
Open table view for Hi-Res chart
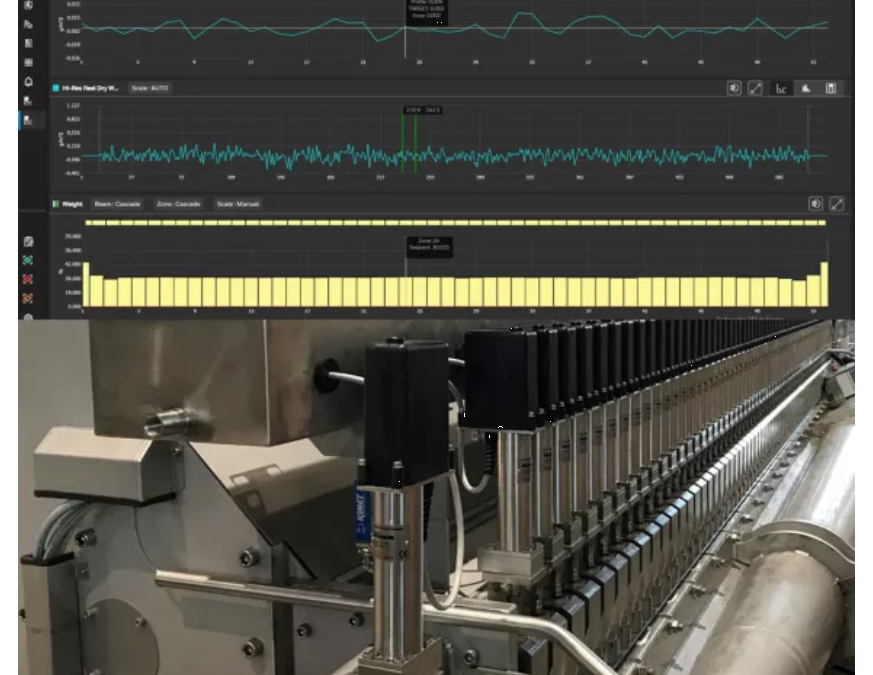point(830,88)
